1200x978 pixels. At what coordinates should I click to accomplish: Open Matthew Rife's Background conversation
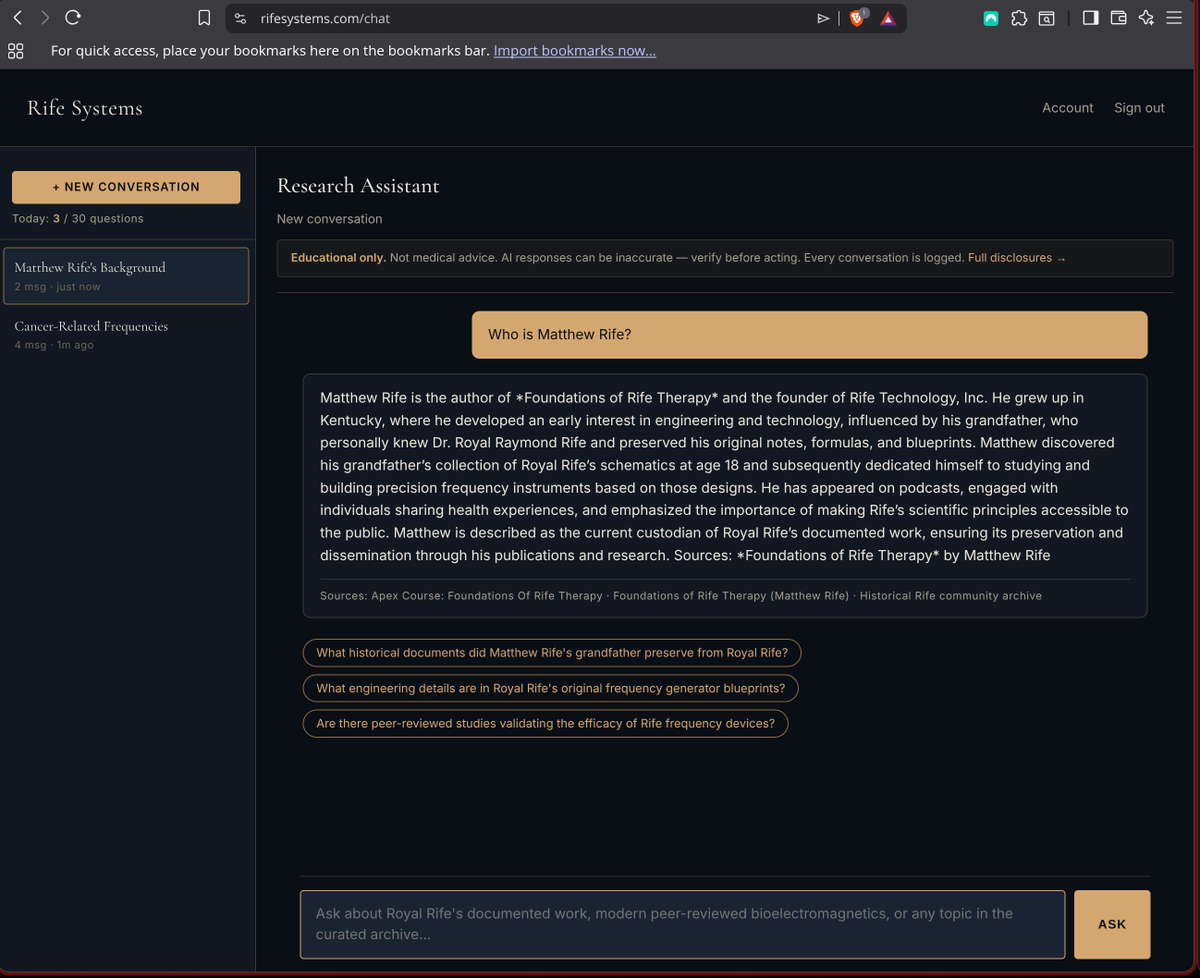[126, 276]
